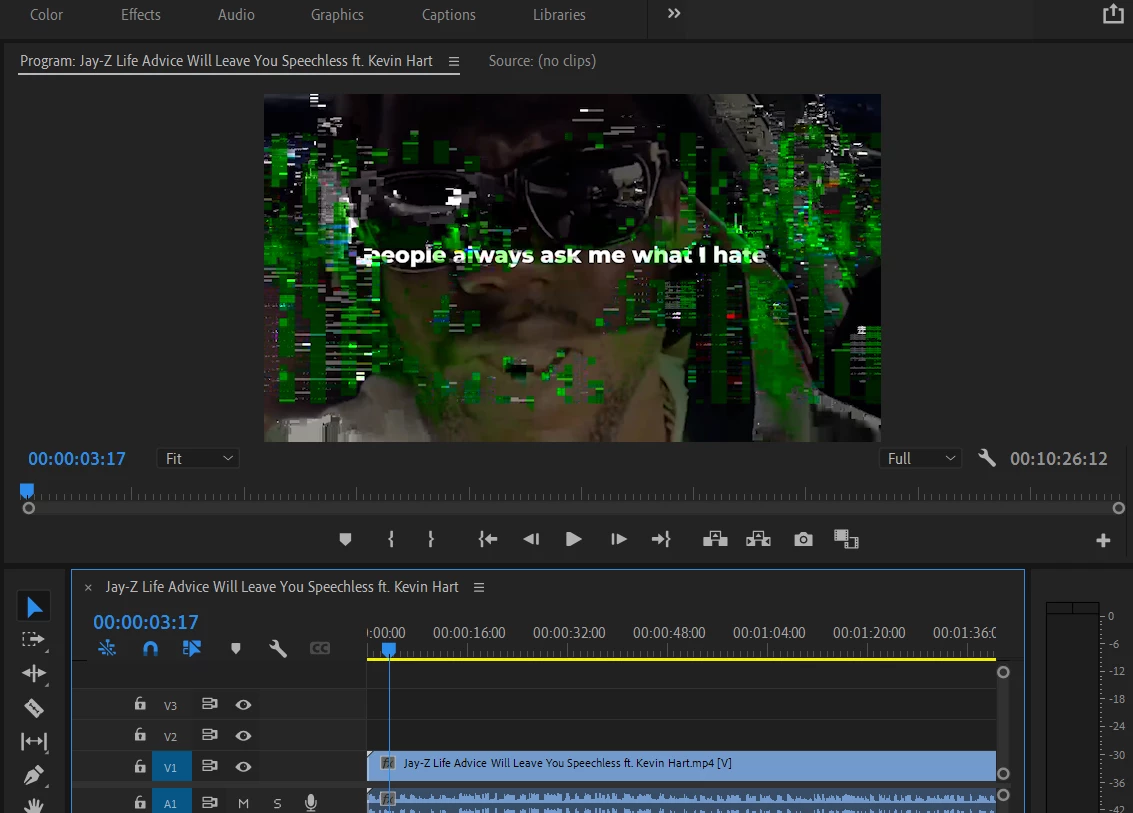This screenshot has height=813, width=1133.
Task: Toggle V2 track output eye
Action: tap(244, 736)
